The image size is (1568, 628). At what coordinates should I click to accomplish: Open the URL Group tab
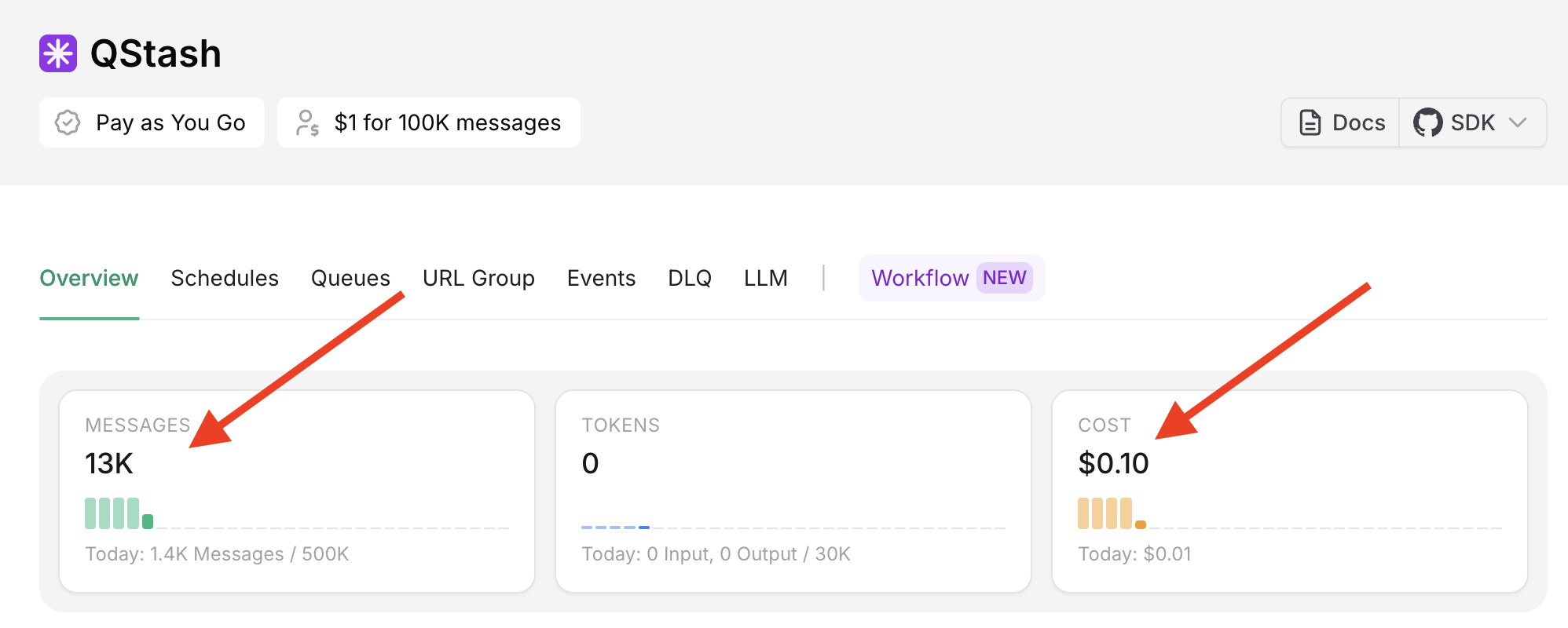click(x=478, y=278)
